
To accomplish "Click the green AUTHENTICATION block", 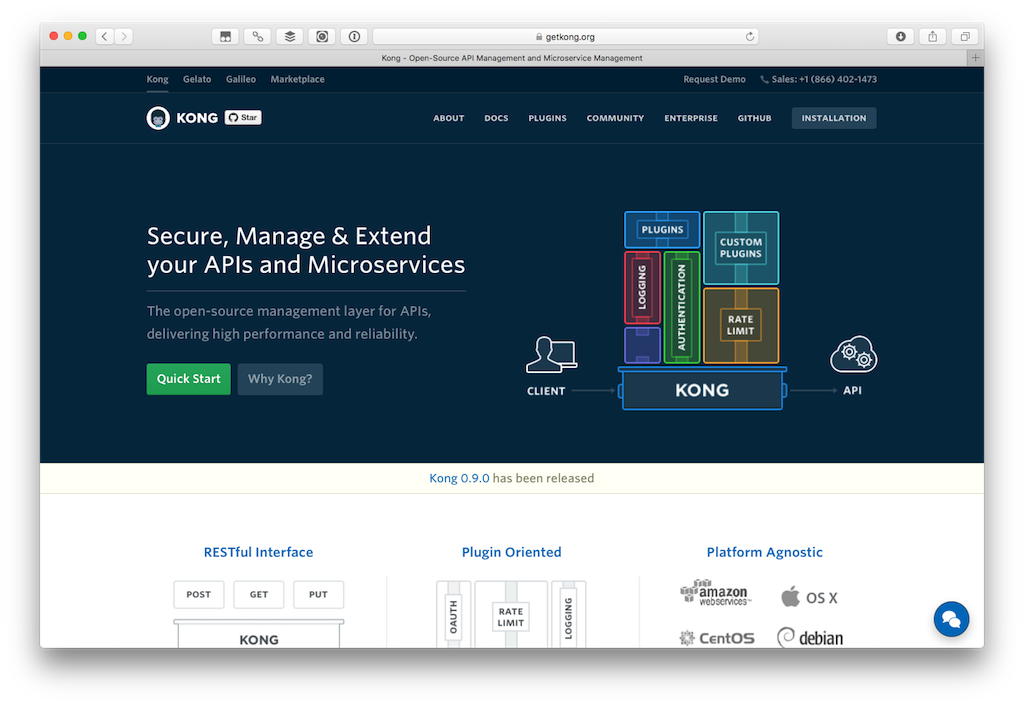I will (682, 307).
